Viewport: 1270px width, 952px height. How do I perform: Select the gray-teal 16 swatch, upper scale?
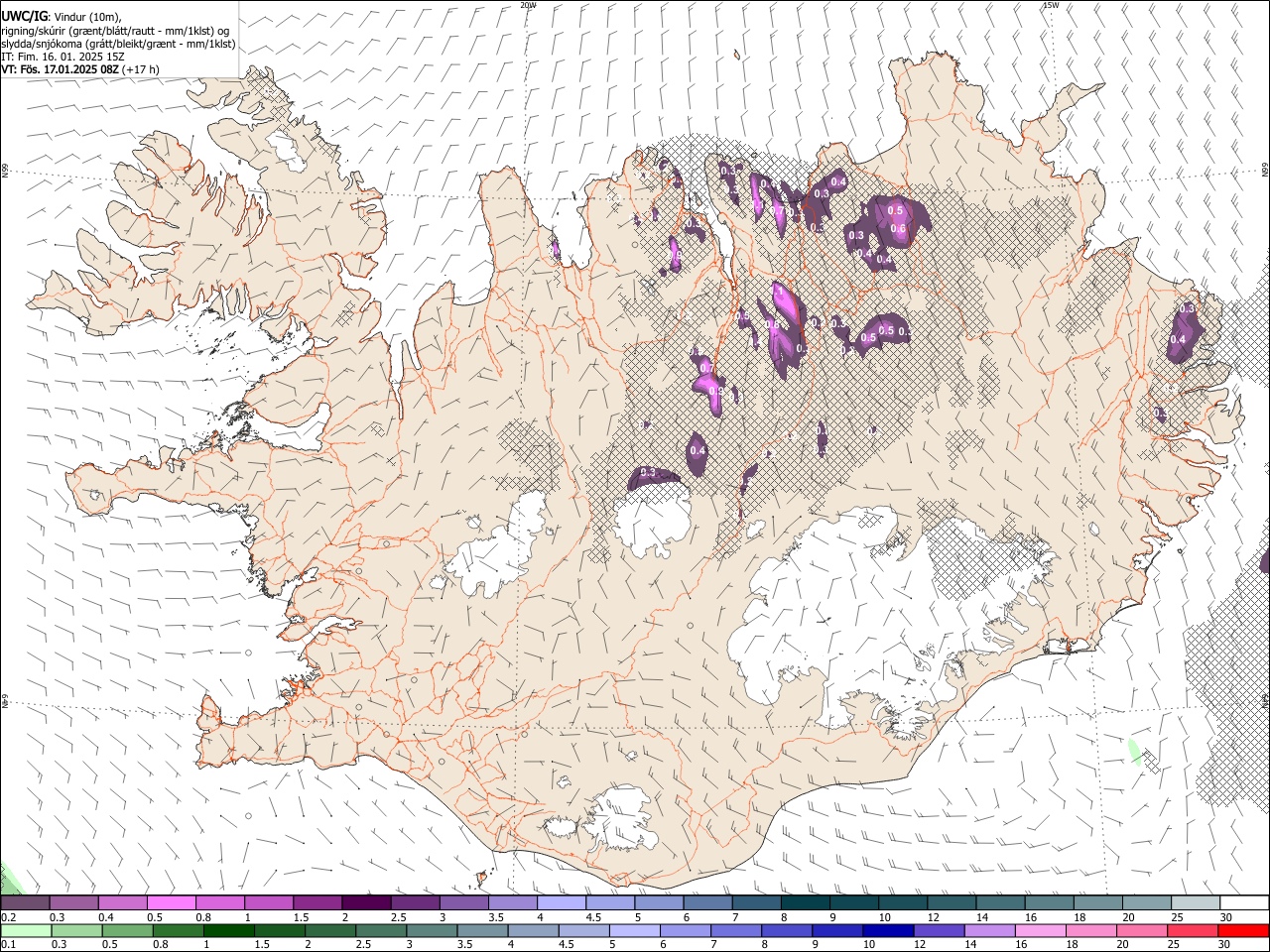(1050, 902)
